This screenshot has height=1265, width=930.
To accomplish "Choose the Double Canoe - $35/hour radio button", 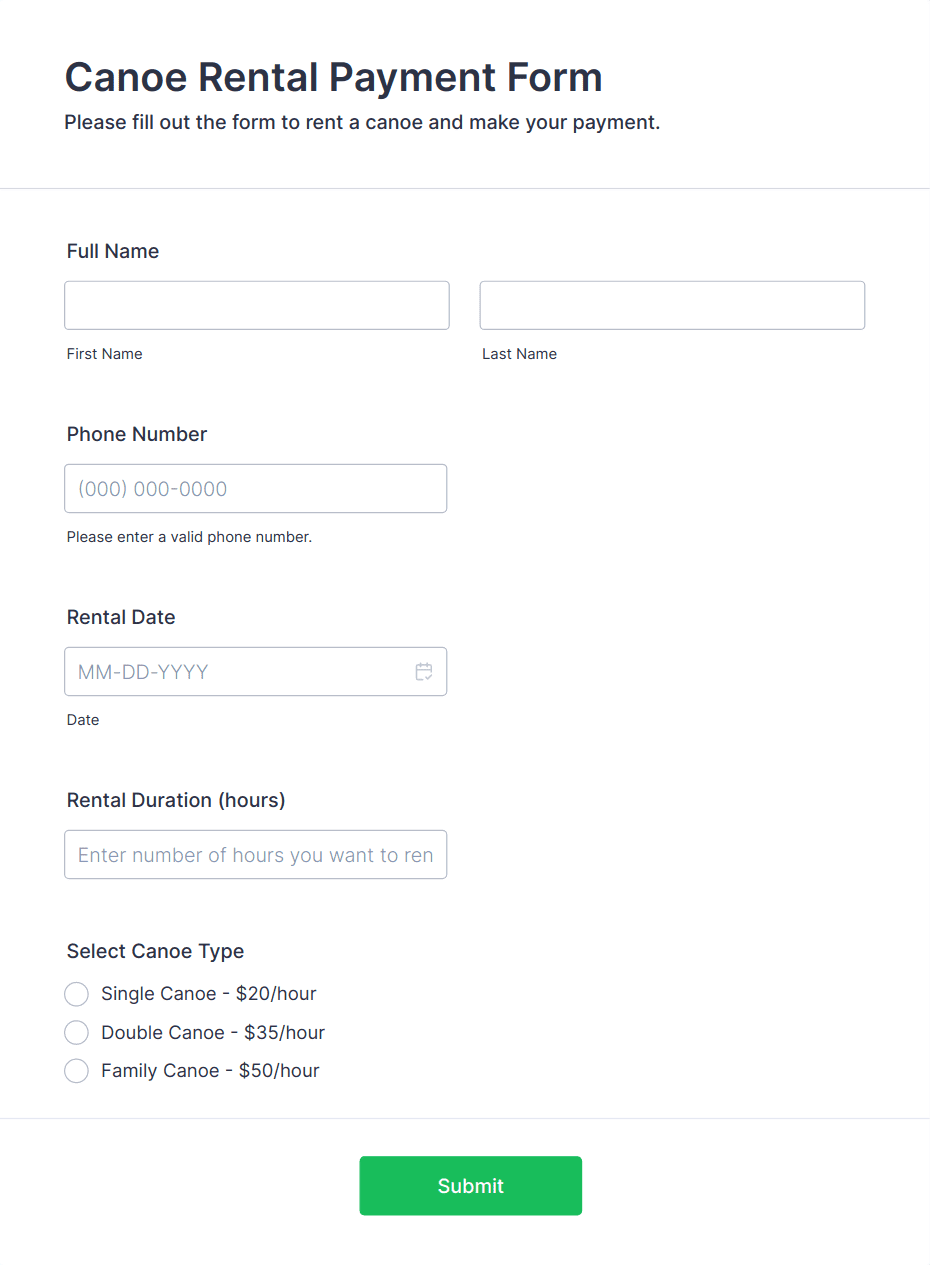I will tap(77, 1032).
